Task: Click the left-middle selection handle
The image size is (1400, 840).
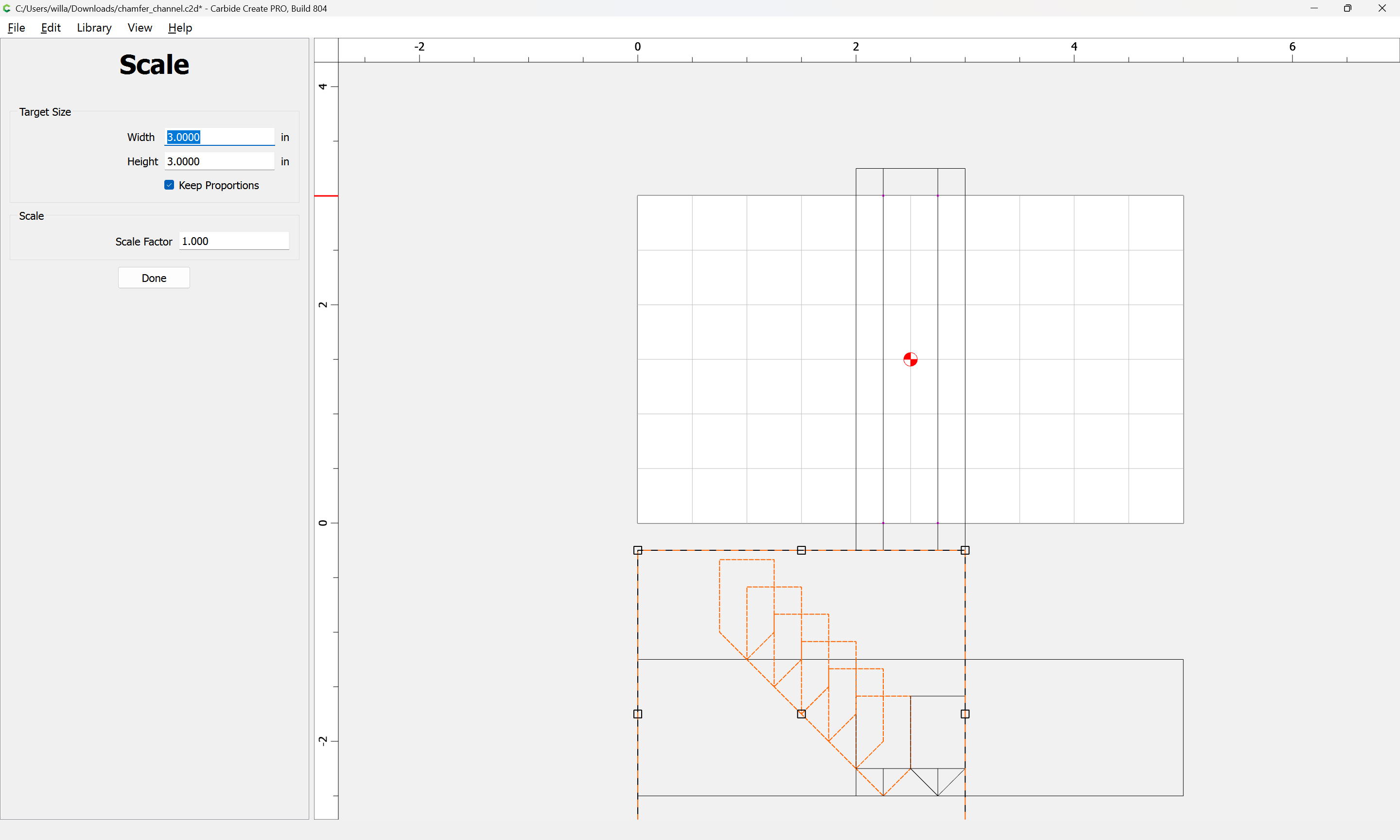Action: point(638,714)
